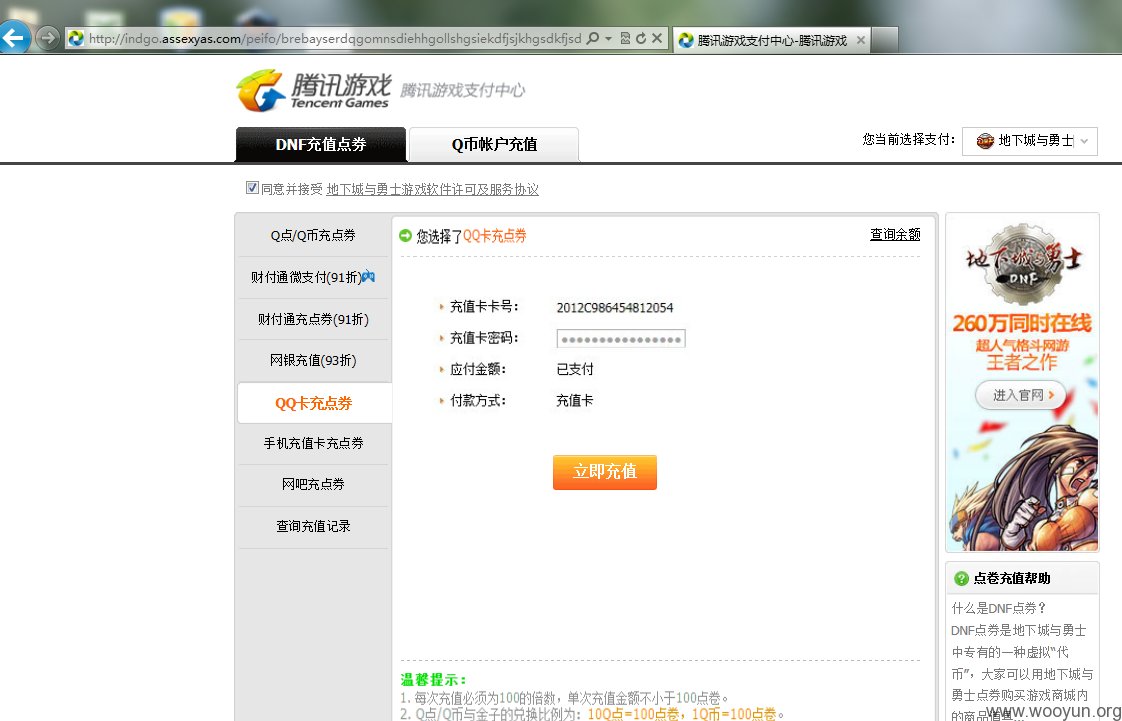Switch to Q币帐户充值 tab
1122x721 pixels.
[x=494, y=144]
